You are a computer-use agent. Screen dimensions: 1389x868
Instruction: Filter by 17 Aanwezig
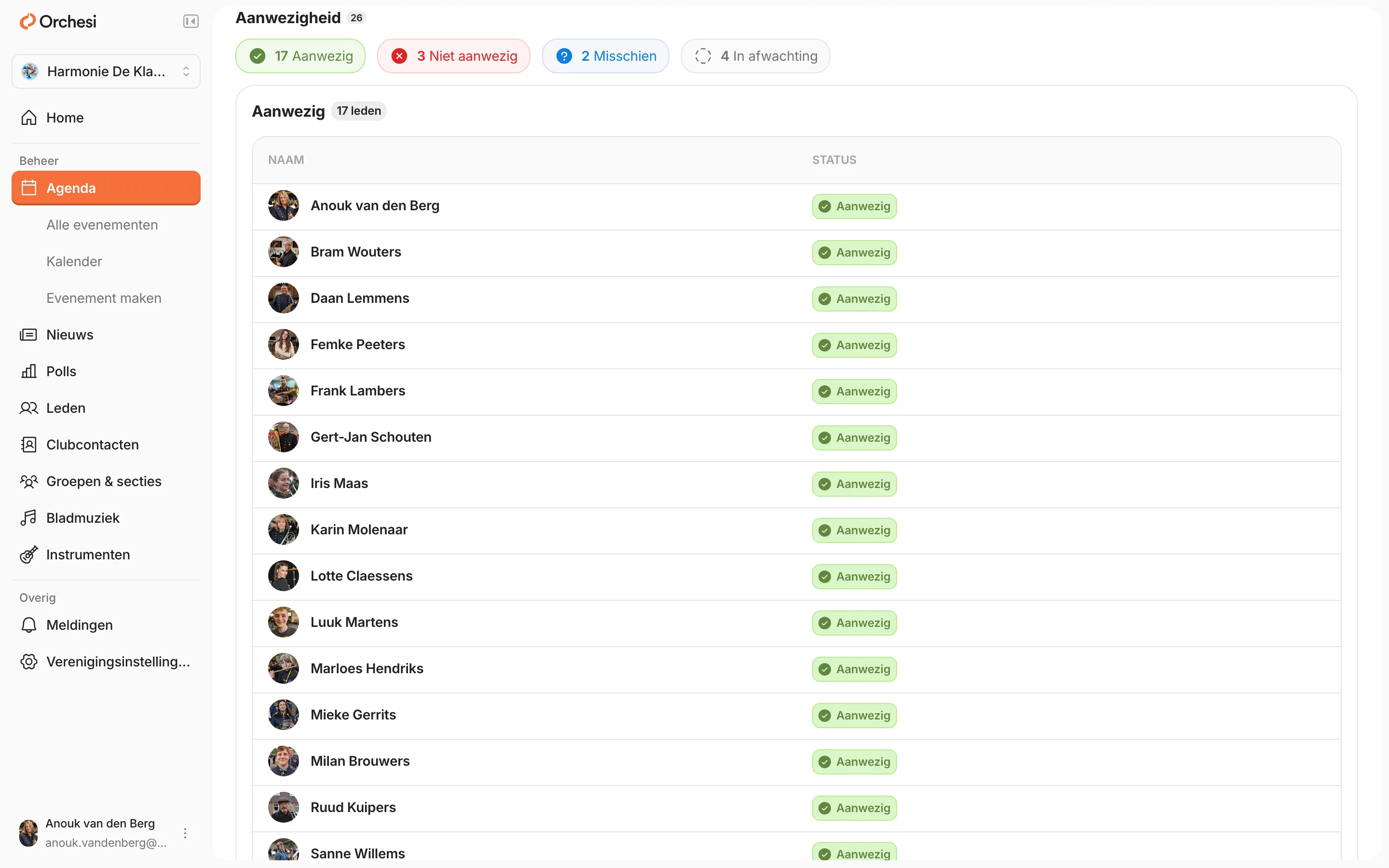click(300, 55)
